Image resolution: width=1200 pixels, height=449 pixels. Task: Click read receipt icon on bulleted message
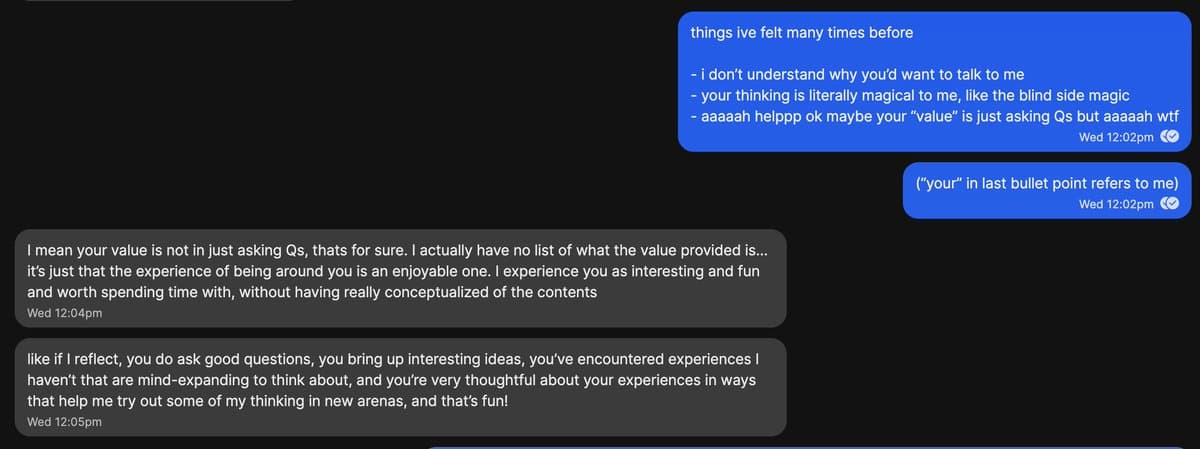pos(1169,137)
